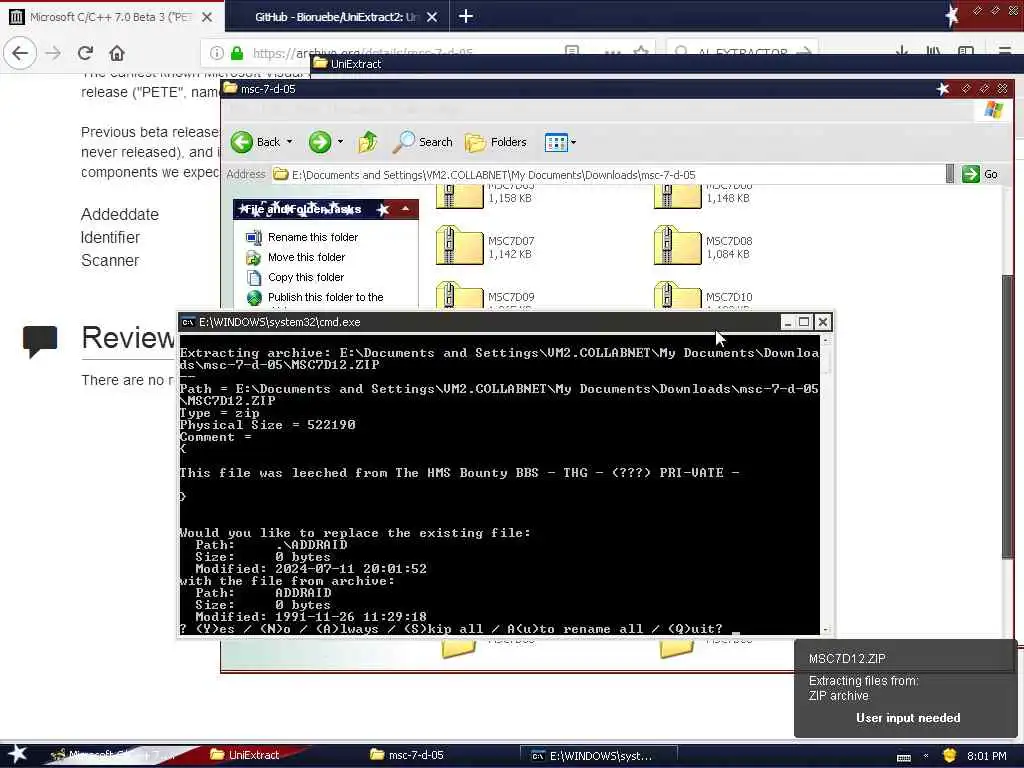
Task: Click Explorer Back button
Action: click(x=255, y=142)
